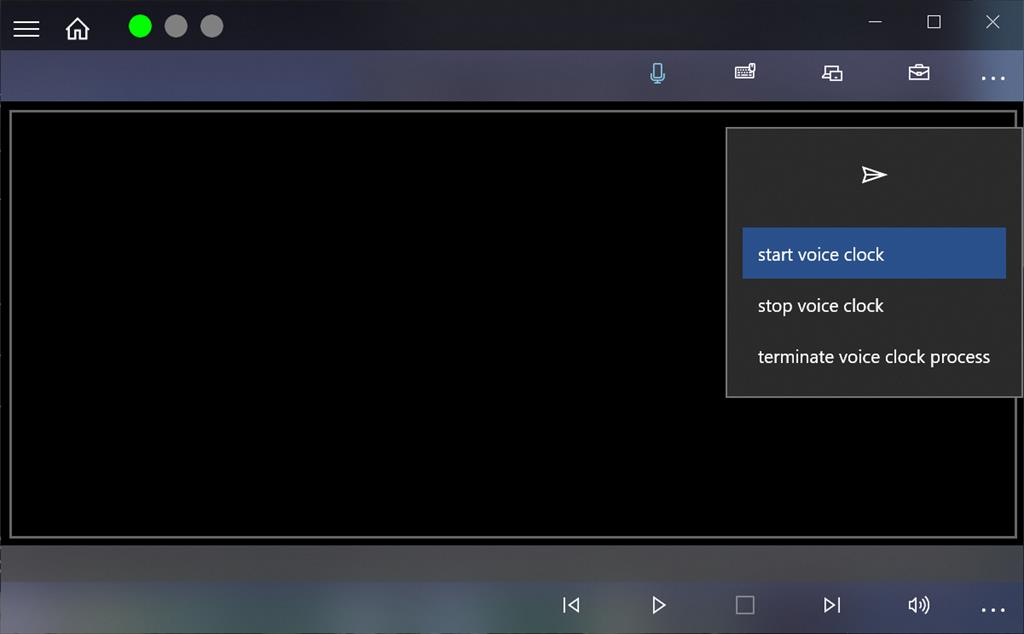The height and width of the screenshot is (634, 1024).
Task: Open the keyboard input icon
Action: (x=745, y=73)
